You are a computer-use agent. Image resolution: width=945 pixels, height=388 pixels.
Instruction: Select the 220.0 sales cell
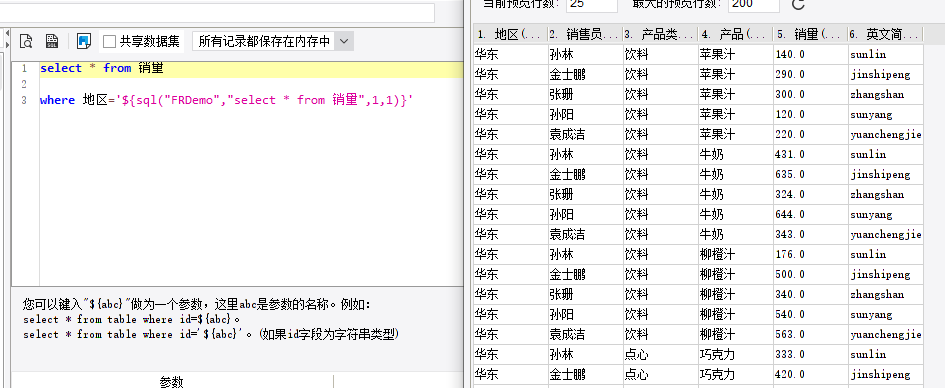pyautogui.click(x=810, y=134)
